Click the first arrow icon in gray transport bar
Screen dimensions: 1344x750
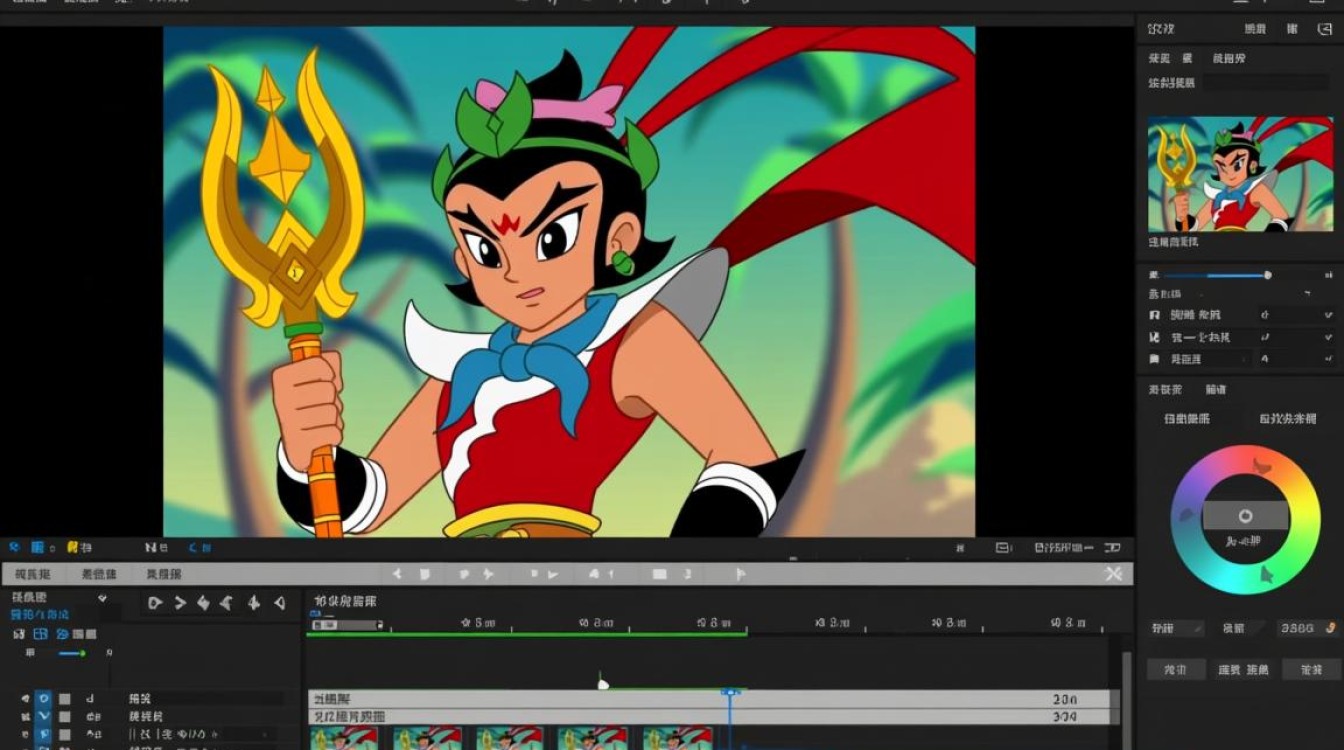pyautogui.click(x=397, y=574)
